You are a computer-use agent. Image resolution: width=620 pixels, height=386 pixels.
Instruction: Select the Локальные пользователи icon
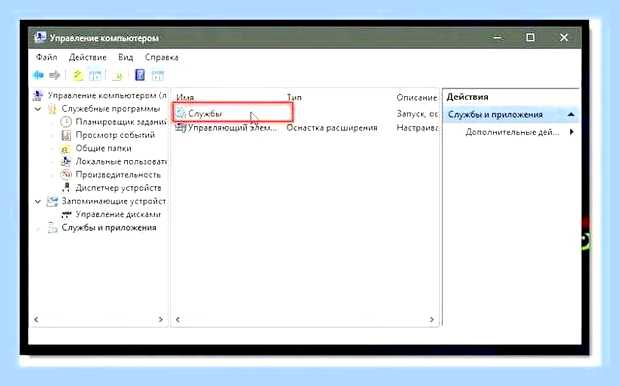(66, 161)
